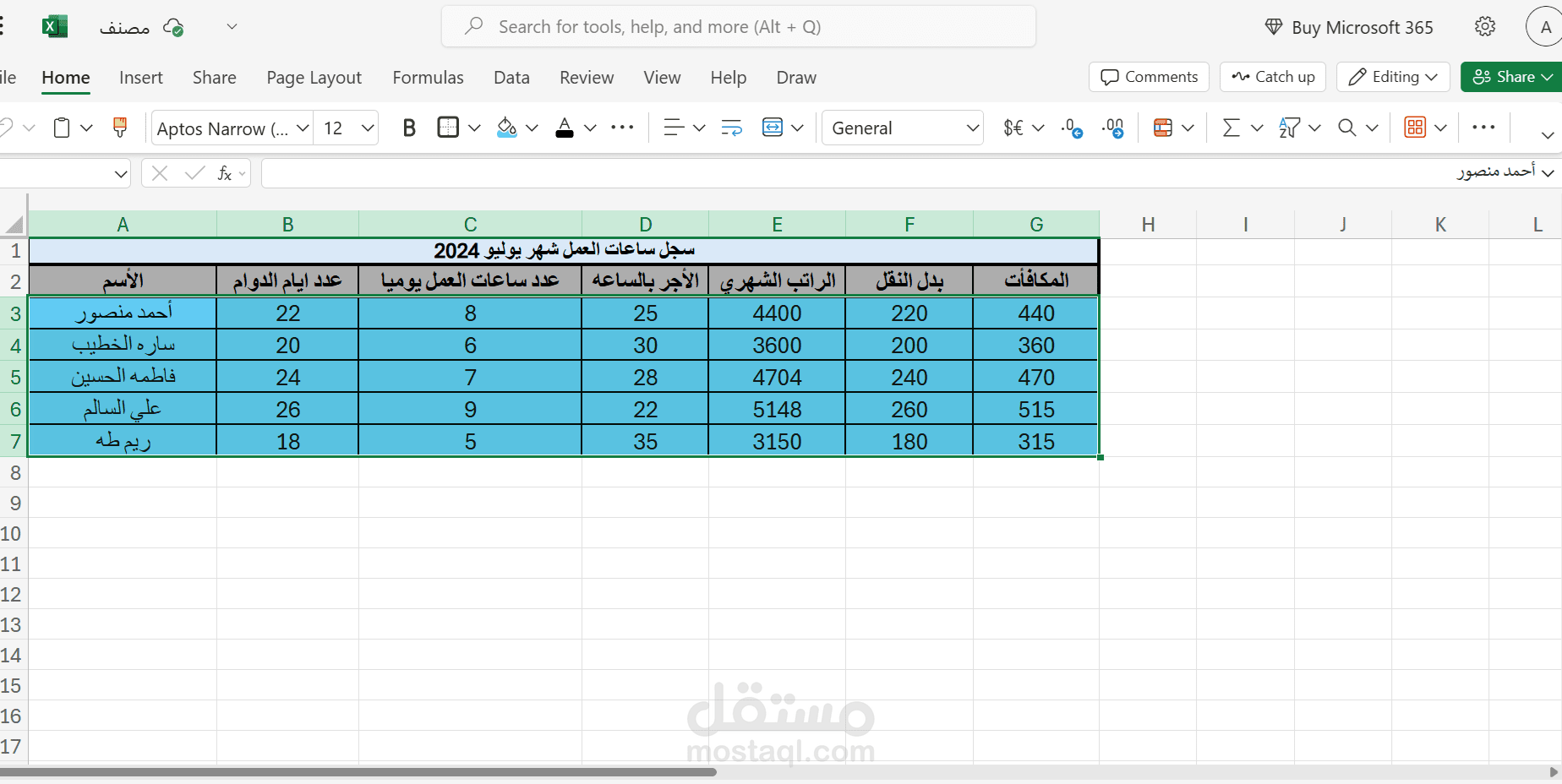Click the search box for tools and help

click(739, 27)
